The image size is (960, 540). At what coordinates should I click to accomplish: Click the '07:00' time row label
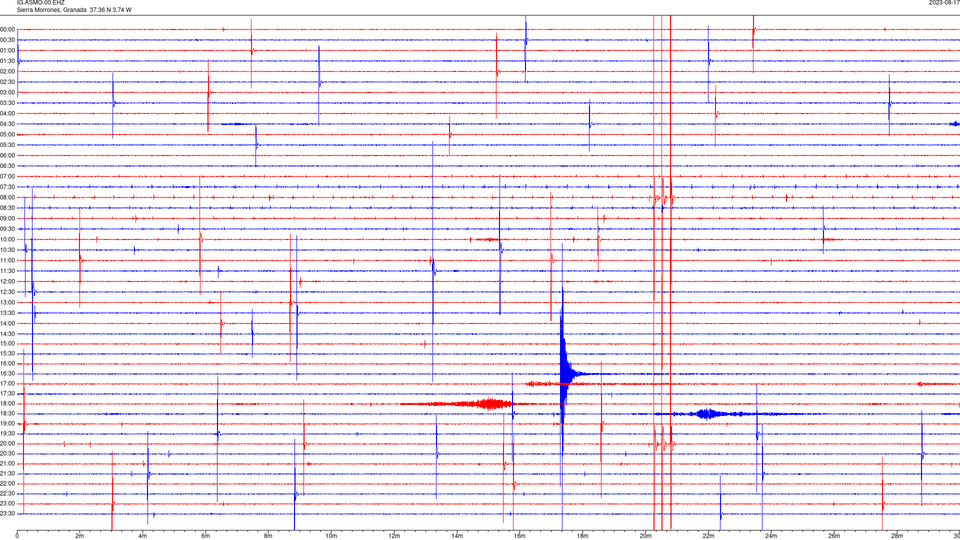pyautogui.click(x=8, y=176)
